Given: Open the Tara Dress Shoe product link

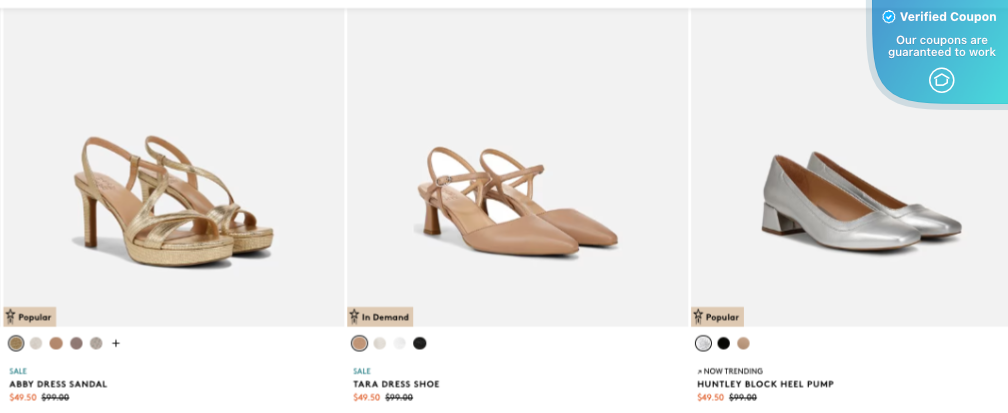Looking at the screenshot, I should [x=396, y=384].
